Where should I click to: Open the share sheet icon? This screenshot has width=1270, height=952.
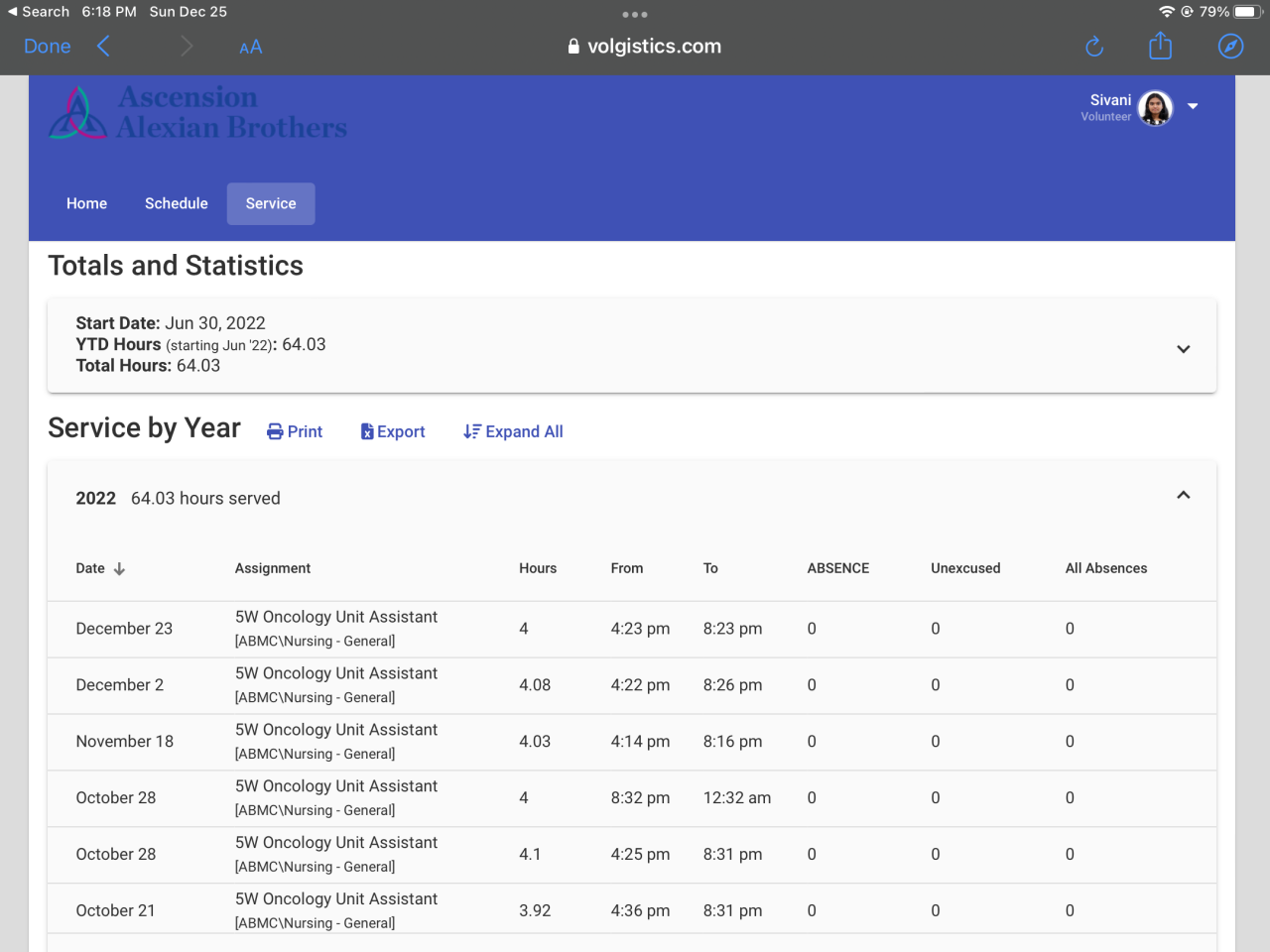[1160, 47]
